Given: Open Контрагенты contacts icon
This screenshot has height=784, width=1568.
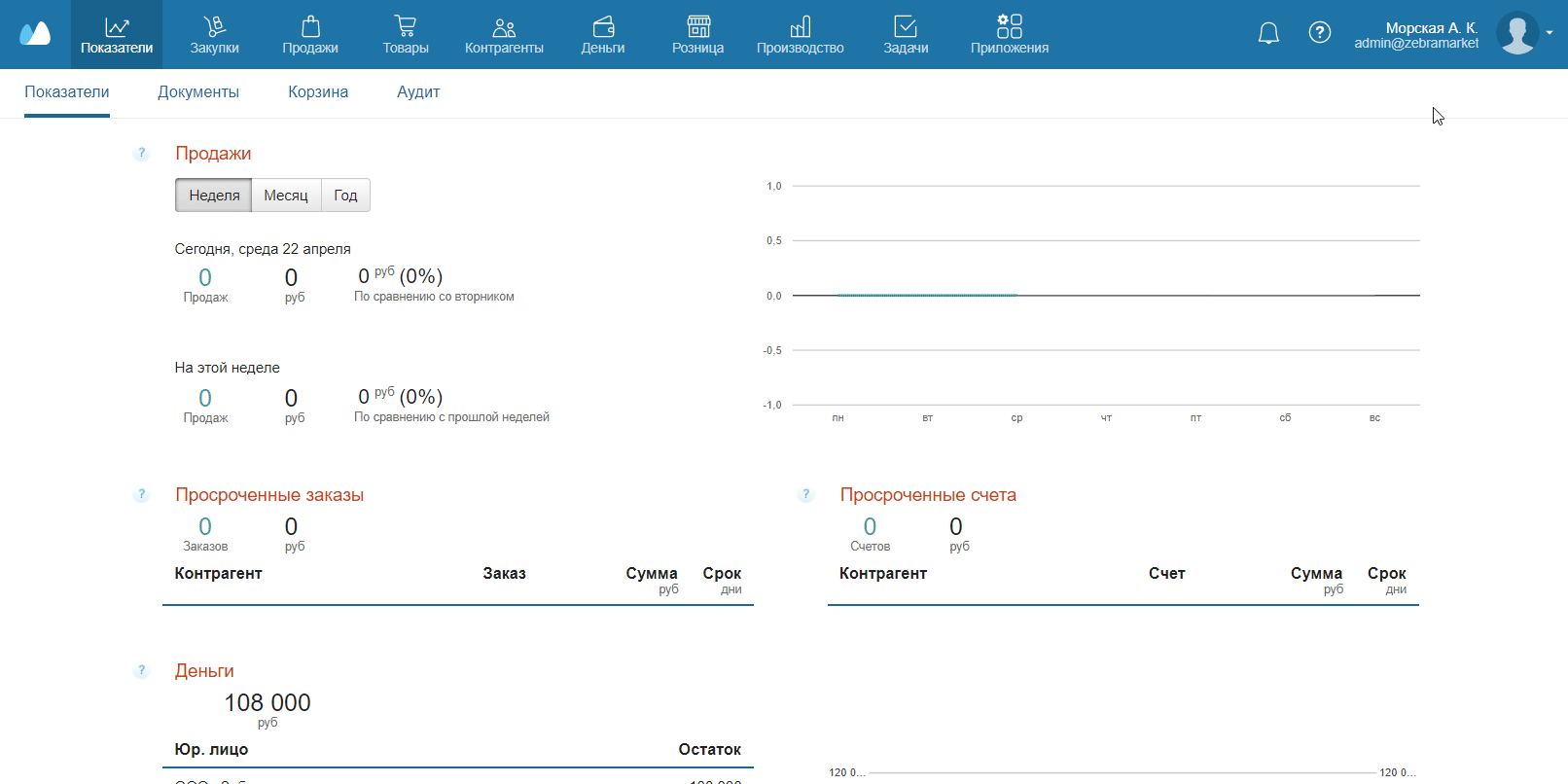Looking at the screenshot, I should tap(504, 26).
